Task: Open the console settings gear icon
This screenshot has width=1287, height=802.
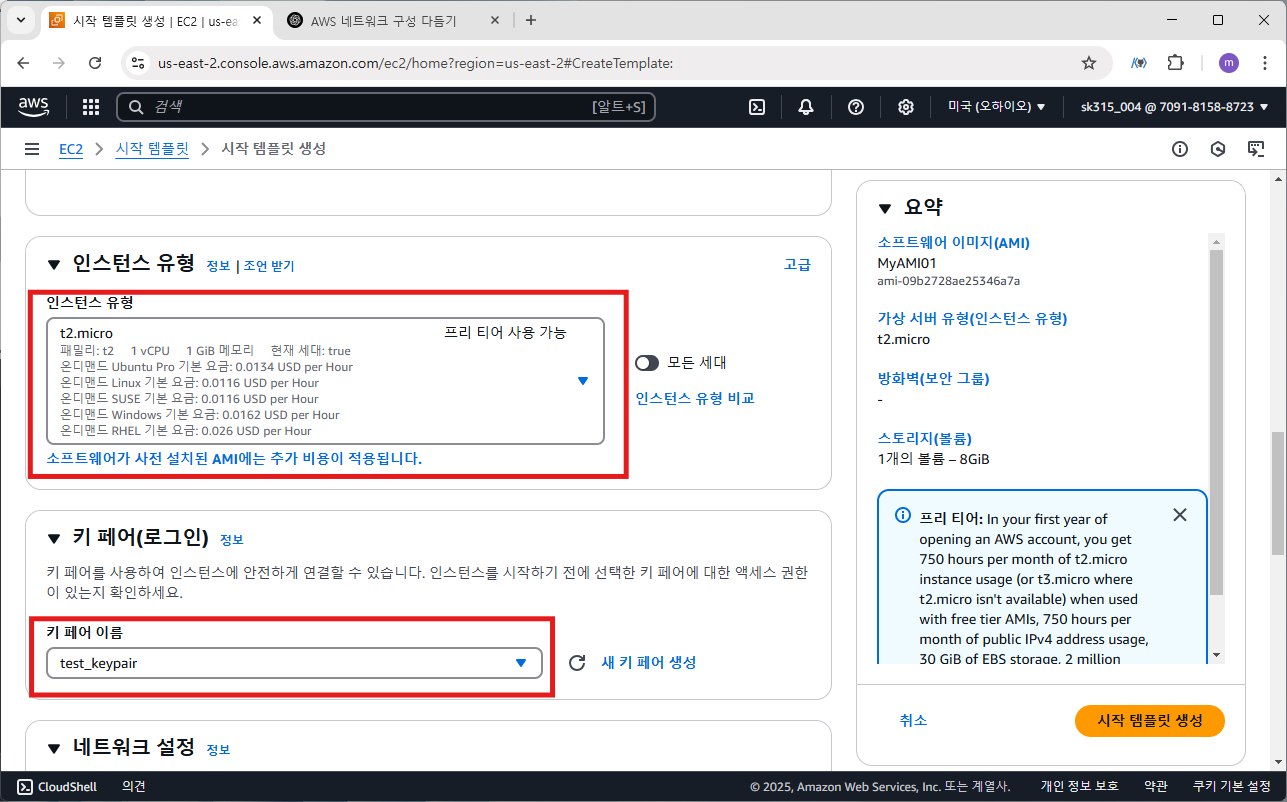Action: click(x=906, y=107)
